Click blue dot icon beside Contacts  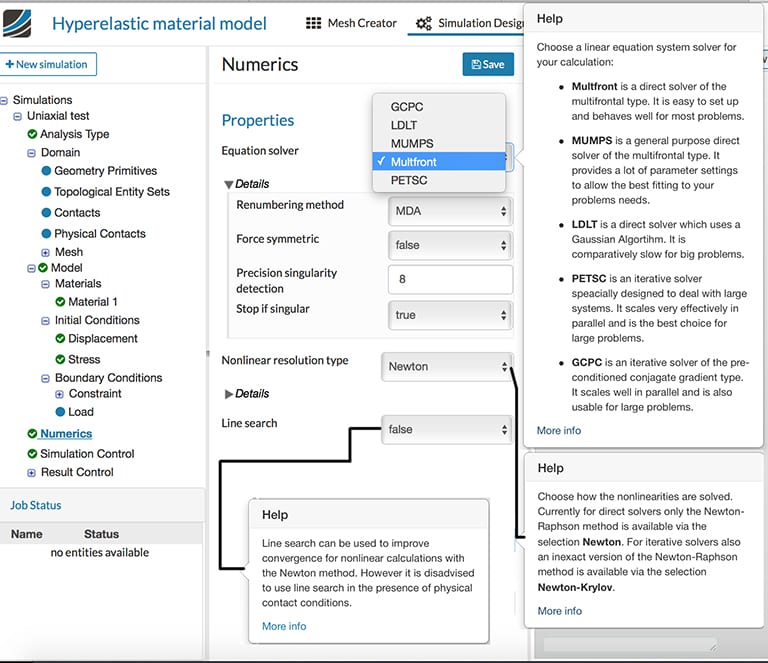[x=47, y=213]
